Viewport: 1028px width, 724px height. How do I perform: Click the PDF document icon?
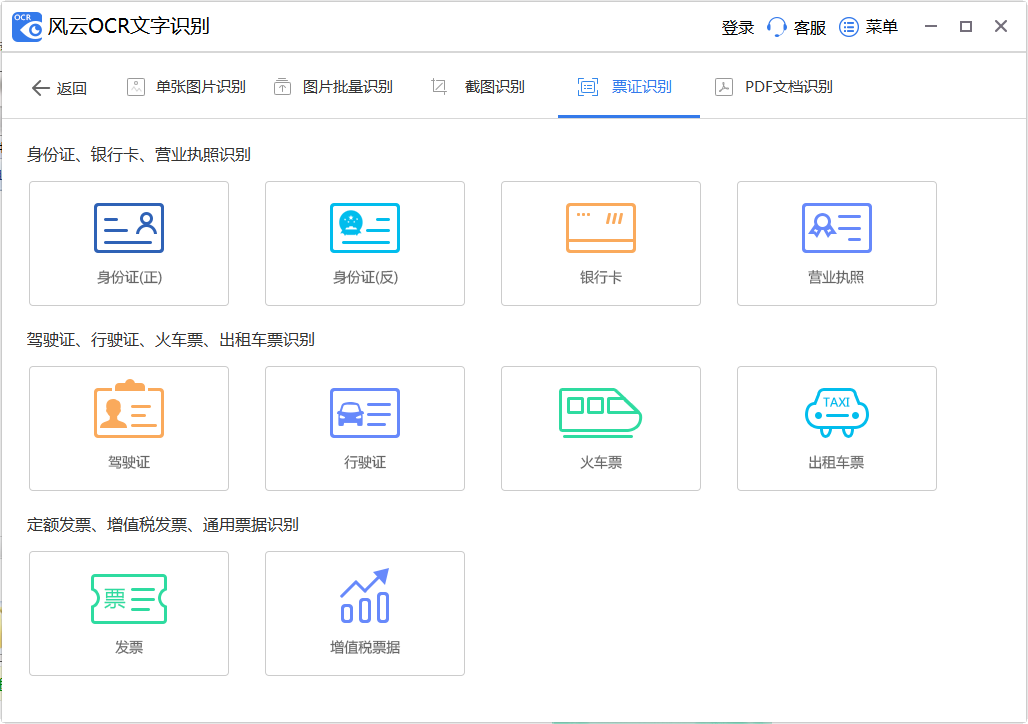[x=724, y=87]
